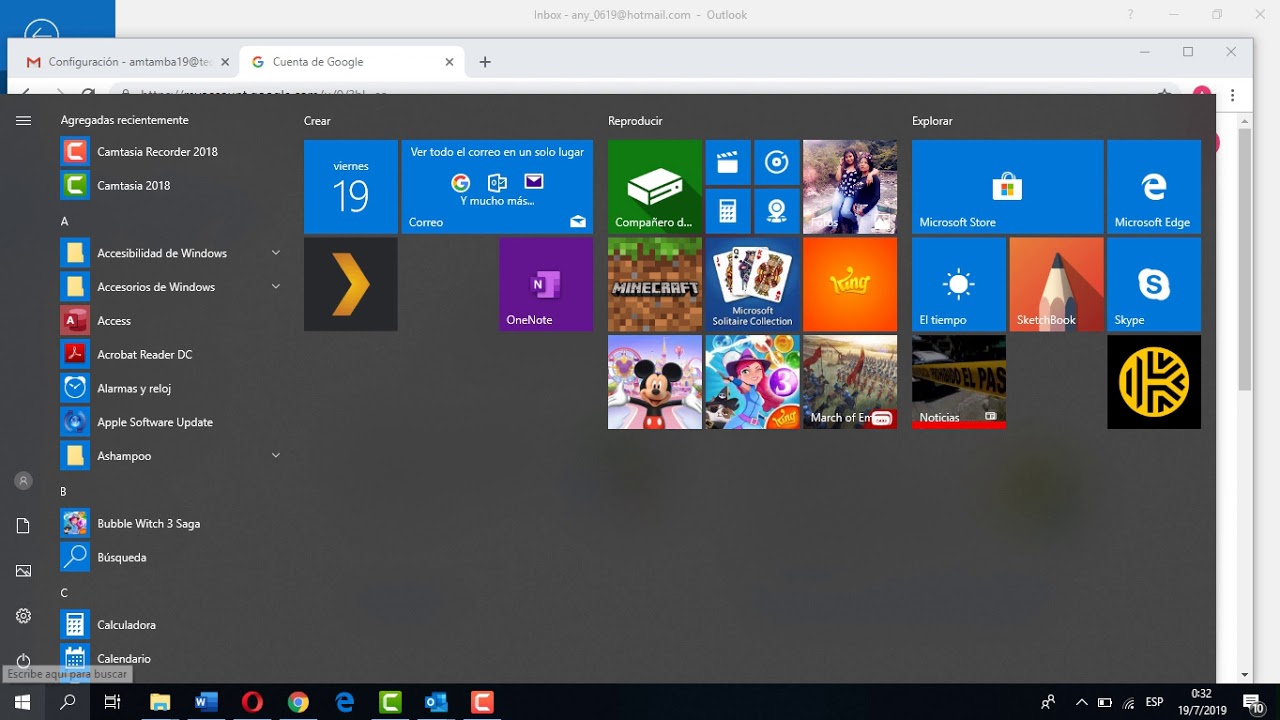Open the OneNote tile
Screen dimensions: 1280x720
[x=546, y=284]
